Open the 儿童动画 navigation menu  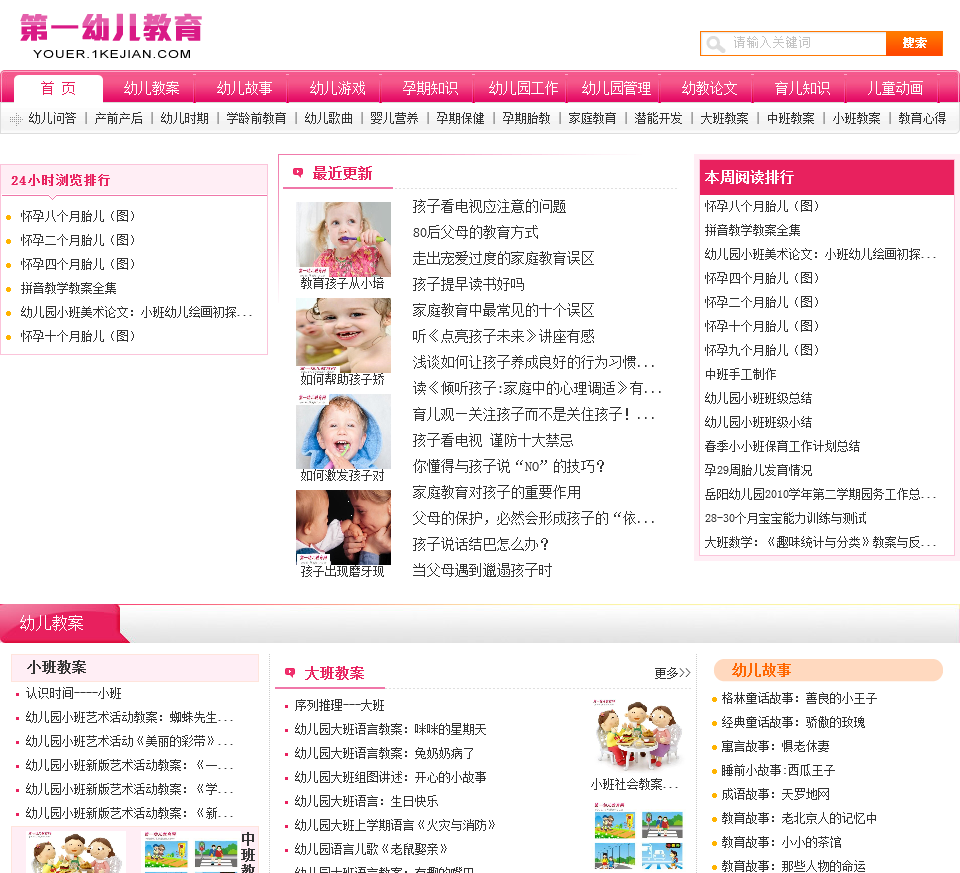pos(895,88)
